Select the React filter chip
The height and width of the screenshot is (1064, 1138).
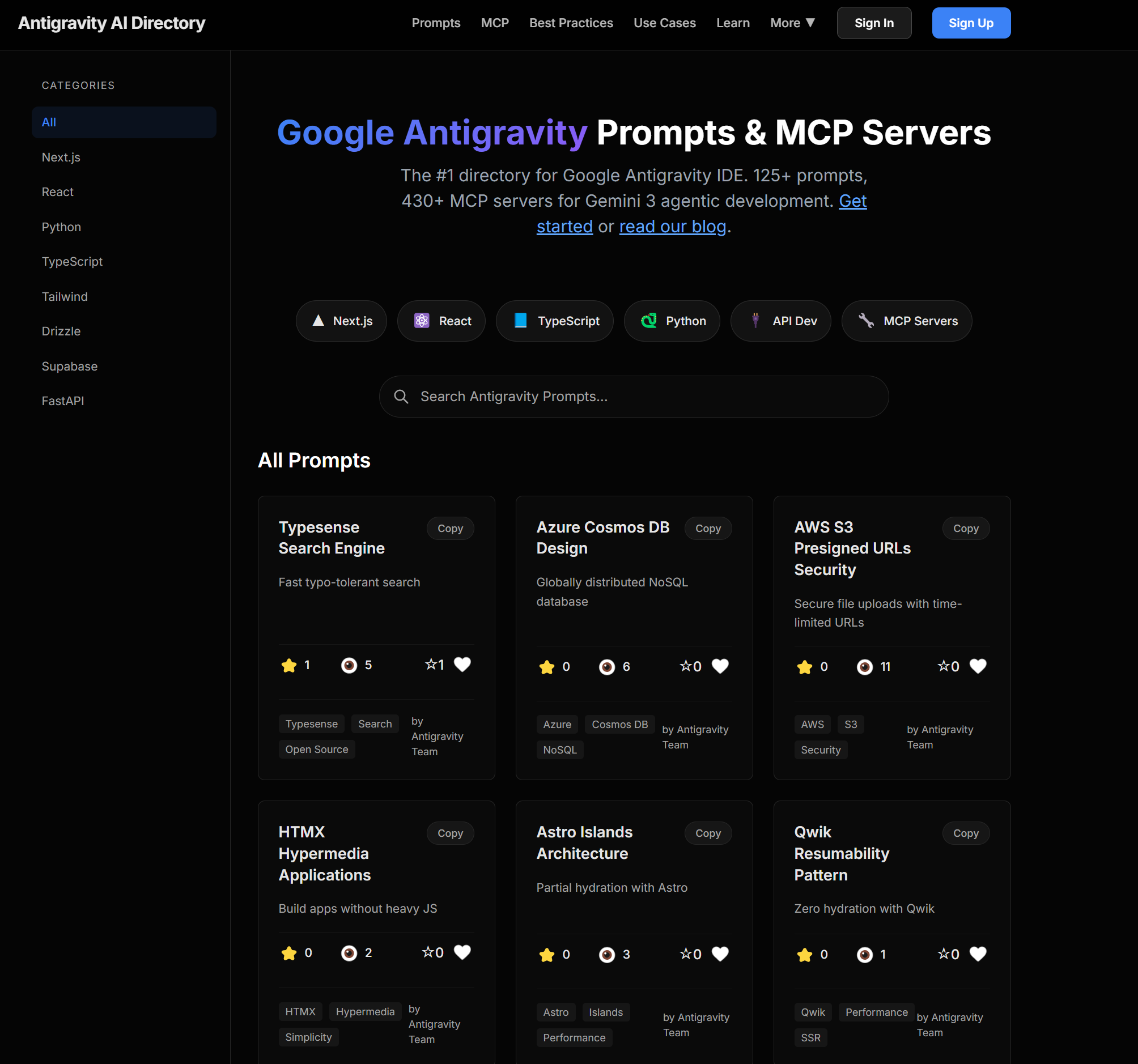pyautogui.click(x=441, y=321)
